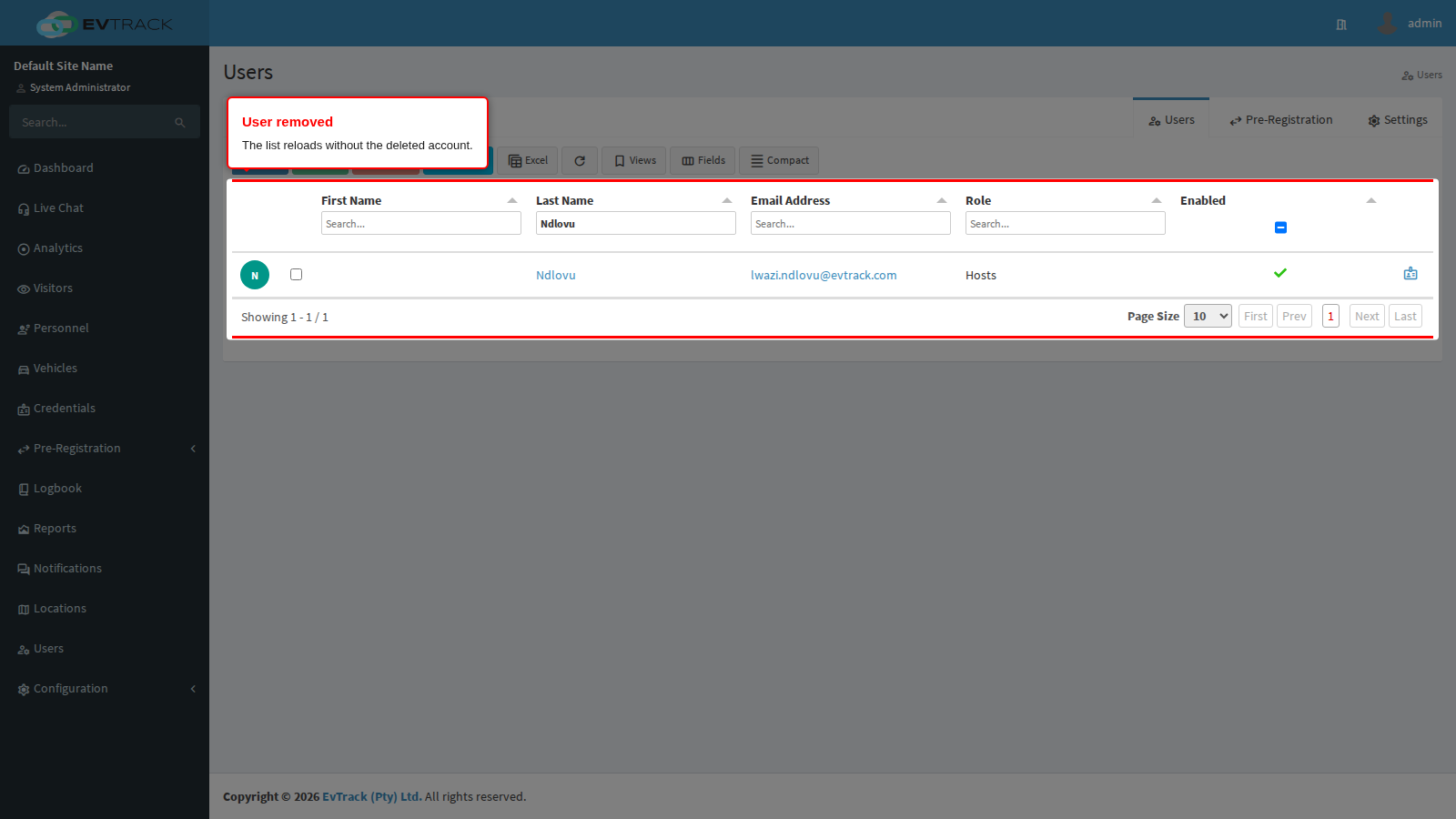
Task: Go to page 1
Action: coord(1330,317)
